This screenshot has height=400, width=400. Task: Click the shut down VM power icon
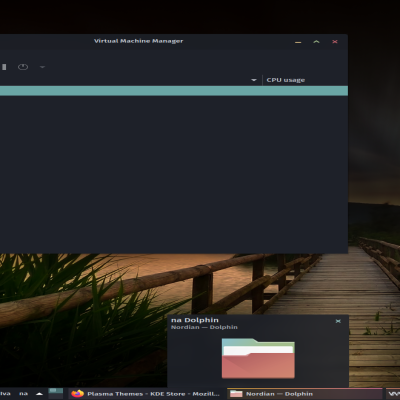pos(23,67)
